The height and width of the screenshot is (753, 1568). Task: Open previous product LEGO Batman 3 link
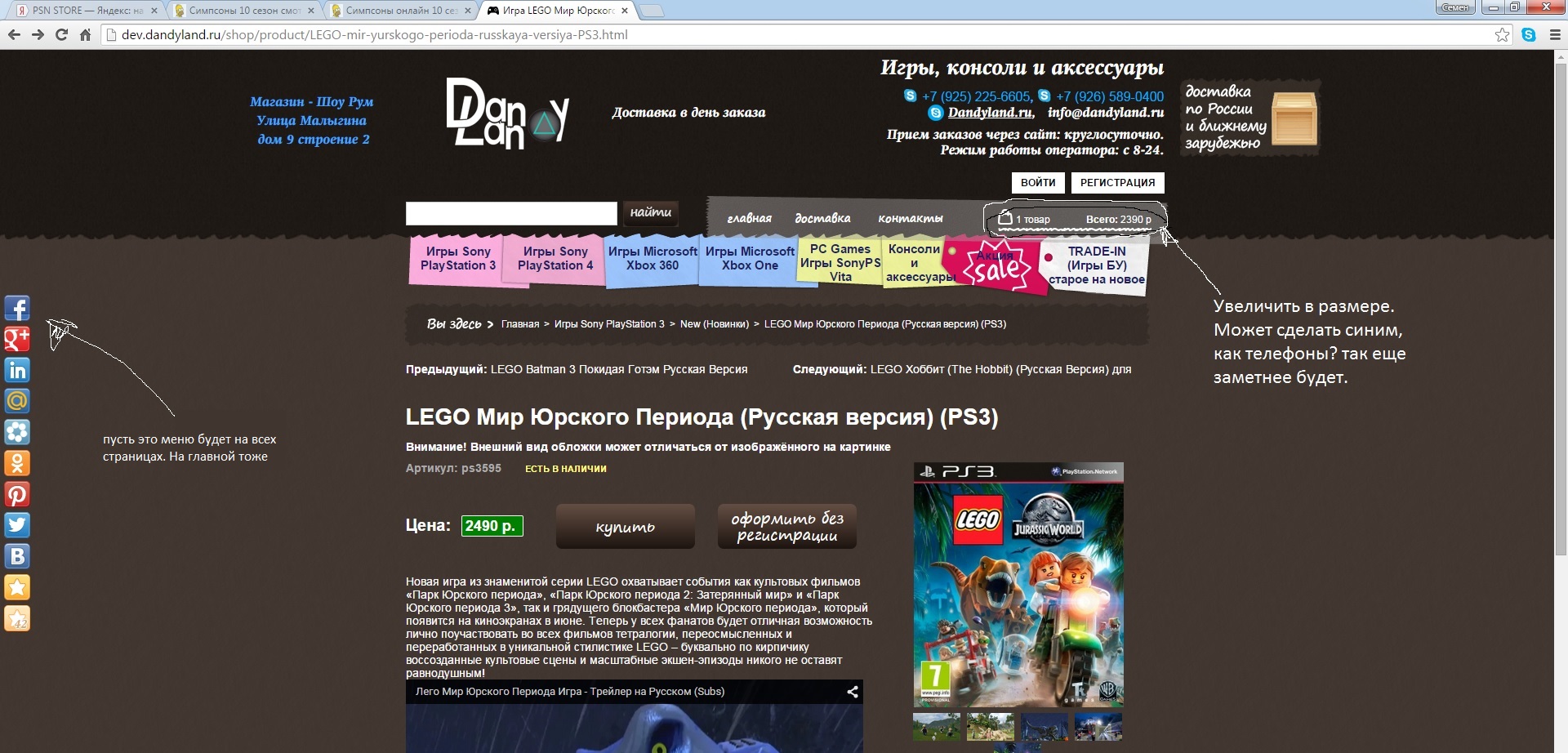pyautogui.click(x=619, y=369)
